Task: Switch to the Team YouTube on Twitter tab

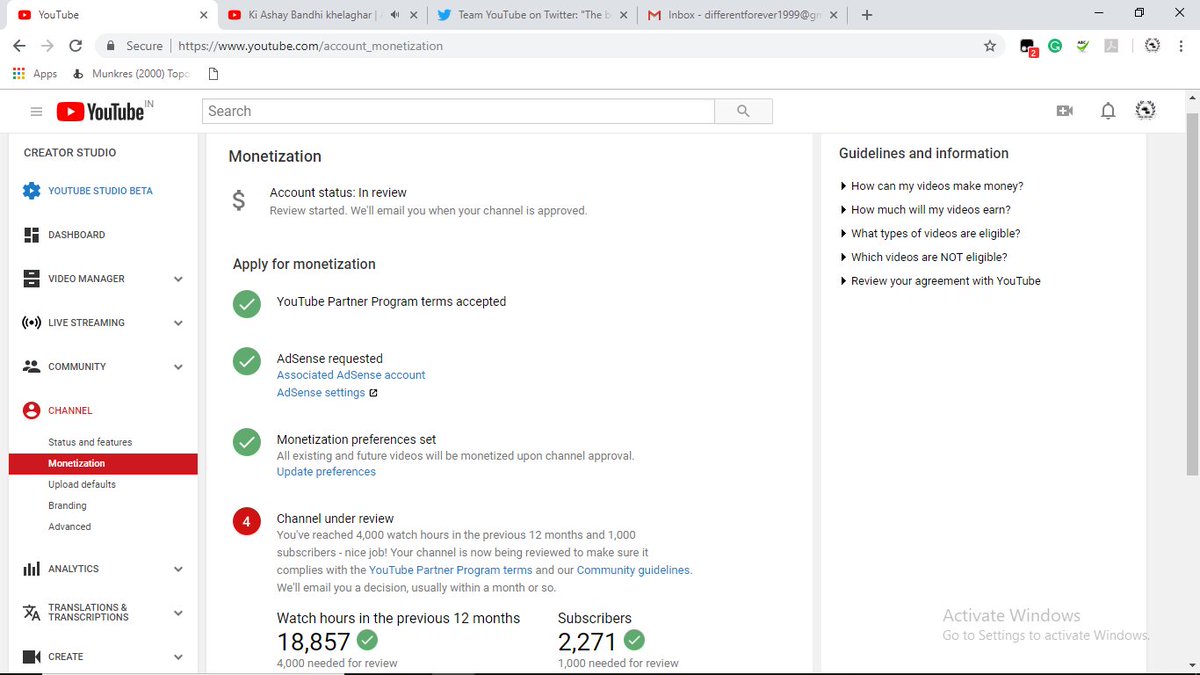Action: coord(532,15)
